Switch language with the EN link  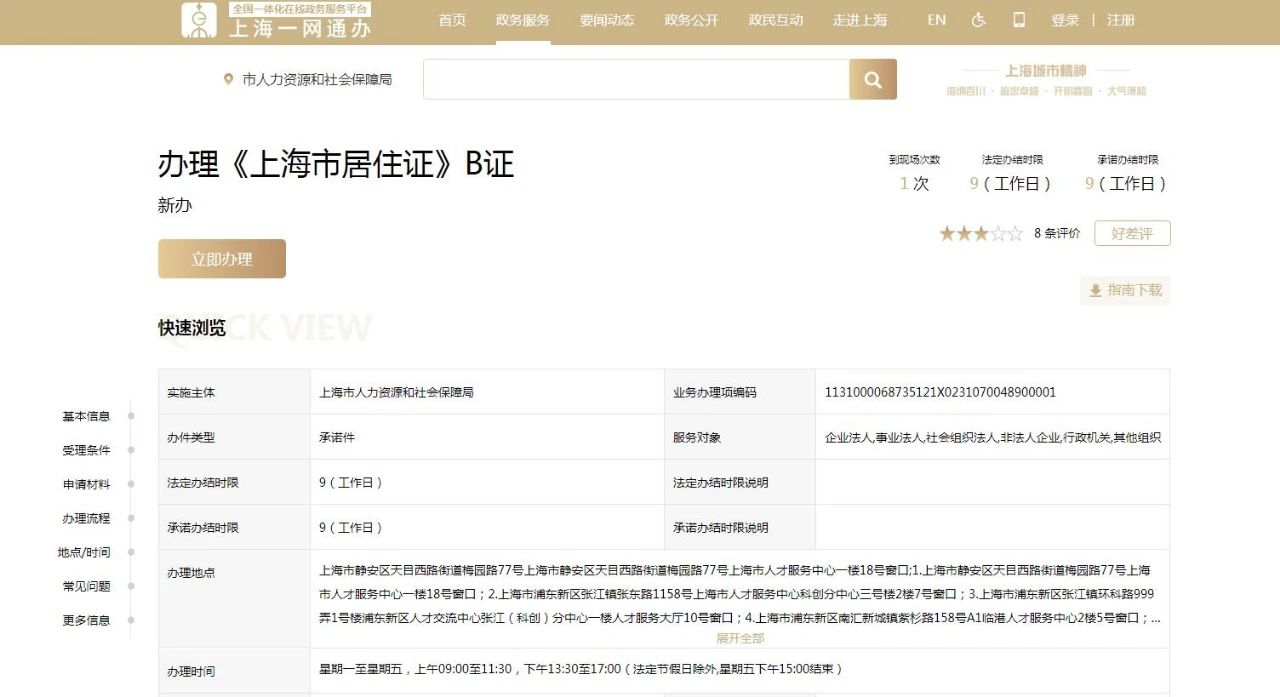937,20
